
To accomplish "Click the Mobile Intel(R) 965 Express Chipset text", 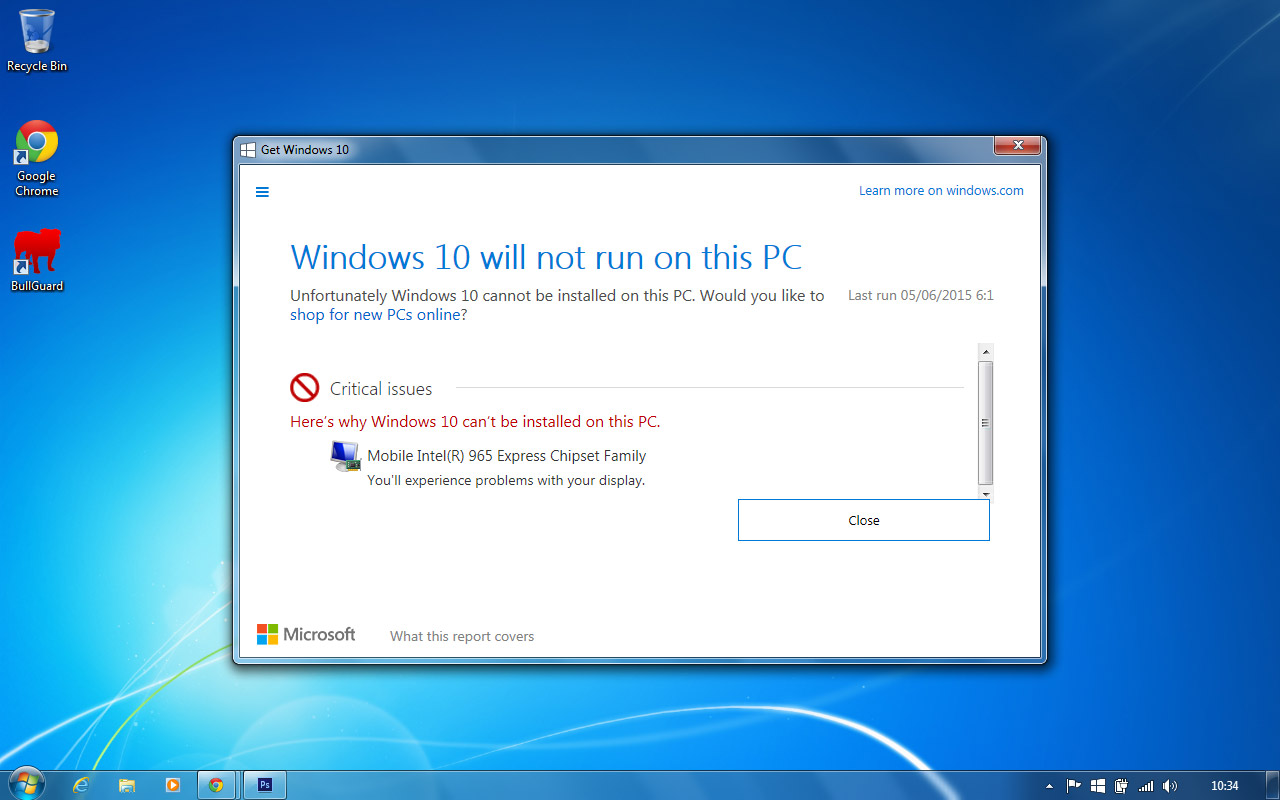I will [x=507, y=456].
